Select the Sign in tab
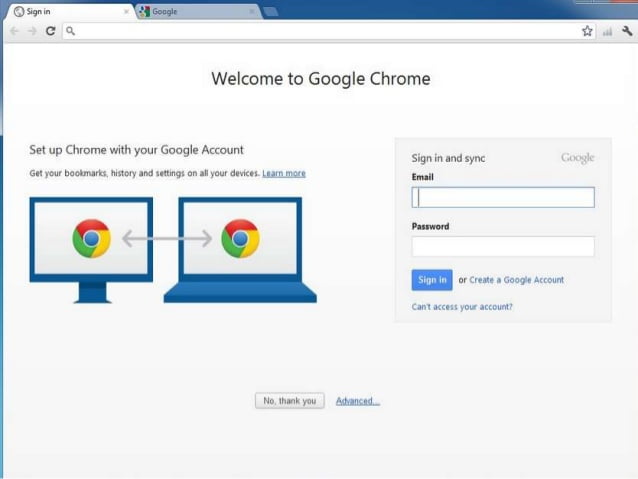 tap(70, 11)
